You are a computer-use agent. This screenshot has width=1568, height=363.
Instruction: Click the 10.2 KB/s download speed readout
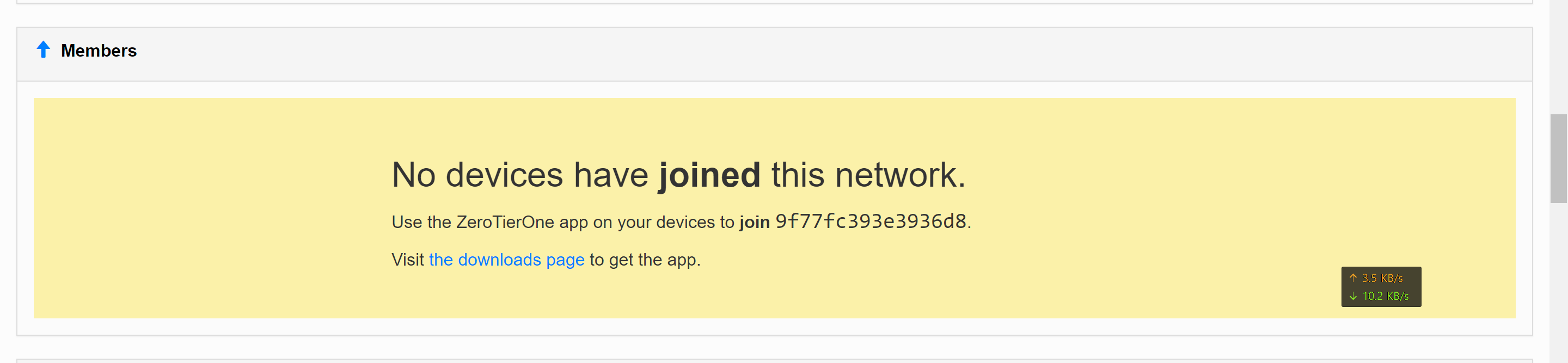point(1385,296)
